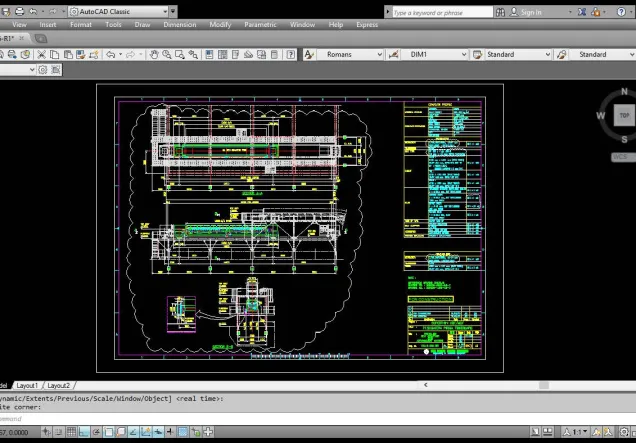This screenshot has width=636, height=443.
Task: Click the Undo arrow icon
Action: click(111, 54)
